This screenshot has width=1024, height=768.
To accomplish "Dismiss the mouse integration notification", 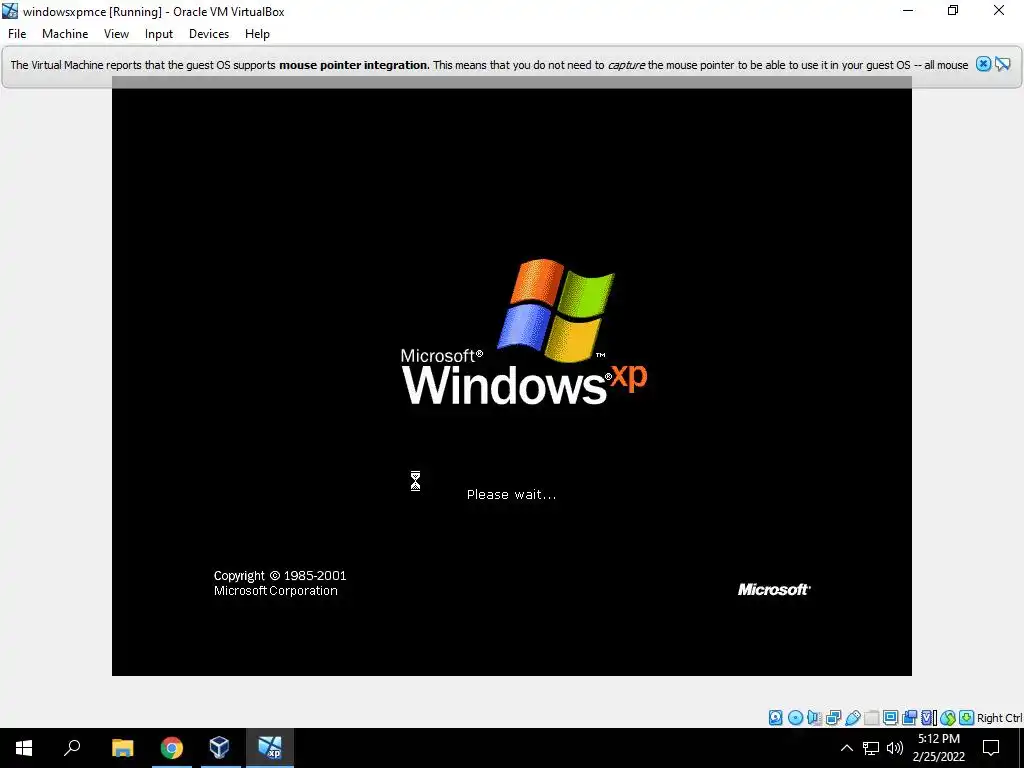I will click(x=983, y=64).
